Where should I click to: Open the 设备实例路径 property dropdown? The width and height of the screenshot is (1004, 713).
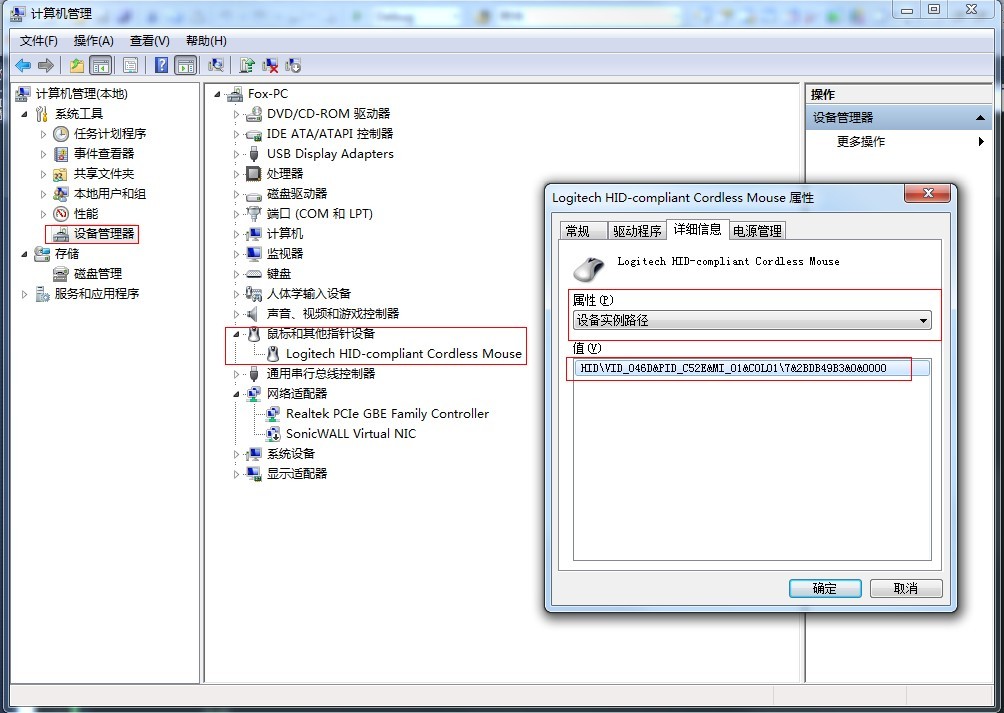pyautogui.click(x=923, y=321)
